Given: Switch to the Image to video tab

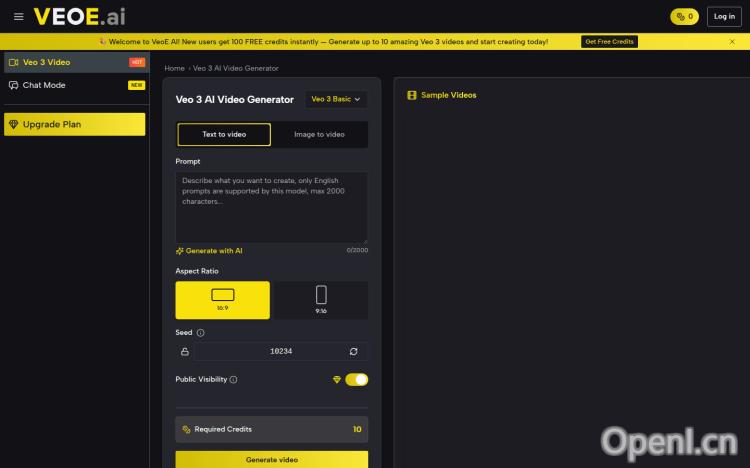Looking at the screenshot, I should point(320,134).
